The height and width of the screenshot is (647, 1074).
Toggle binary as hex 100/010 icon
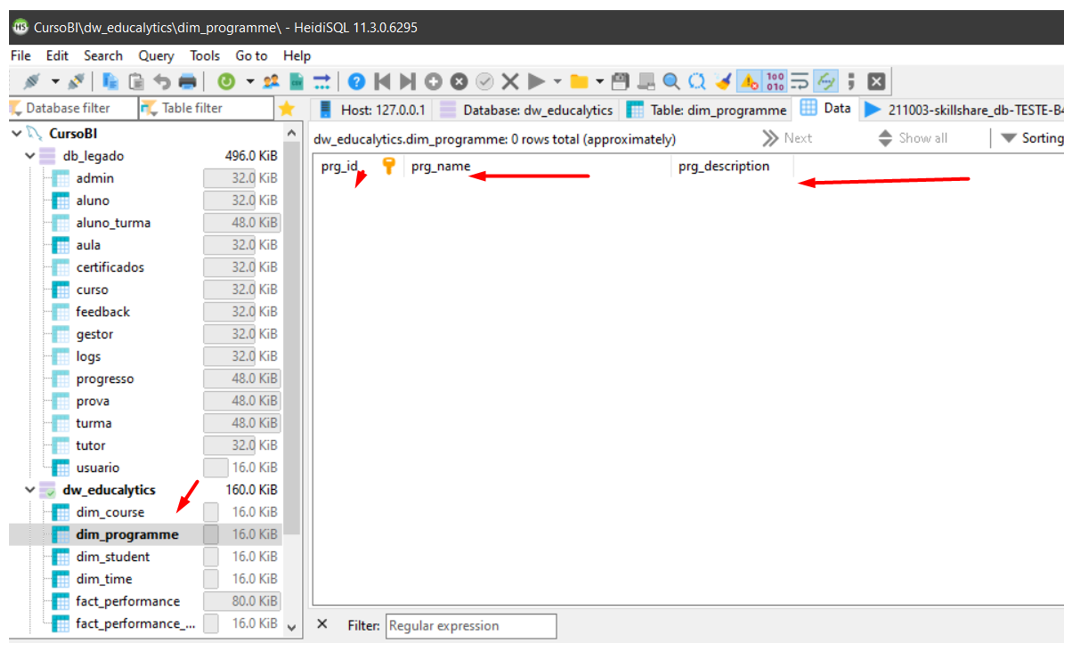[x=775, y=81]
